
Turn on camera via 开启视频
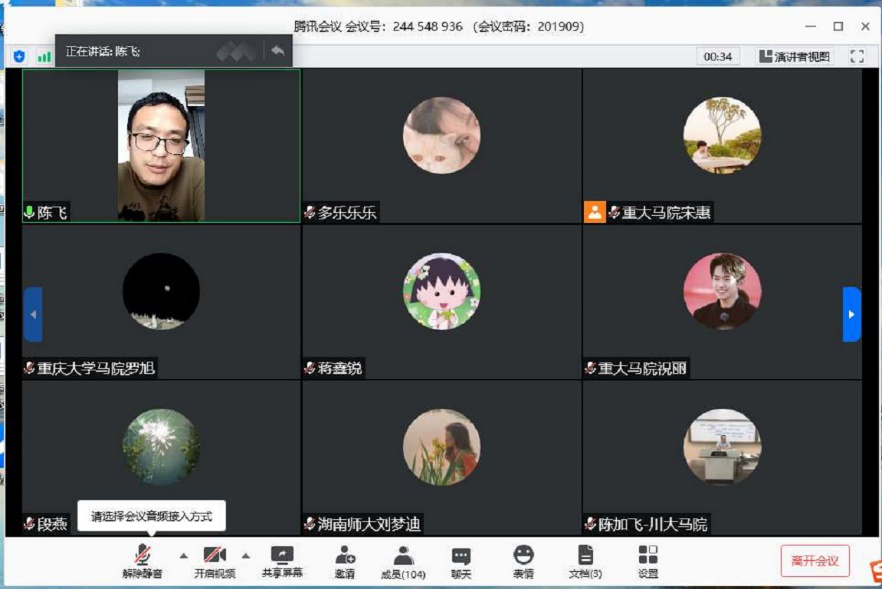click(214, 561)
